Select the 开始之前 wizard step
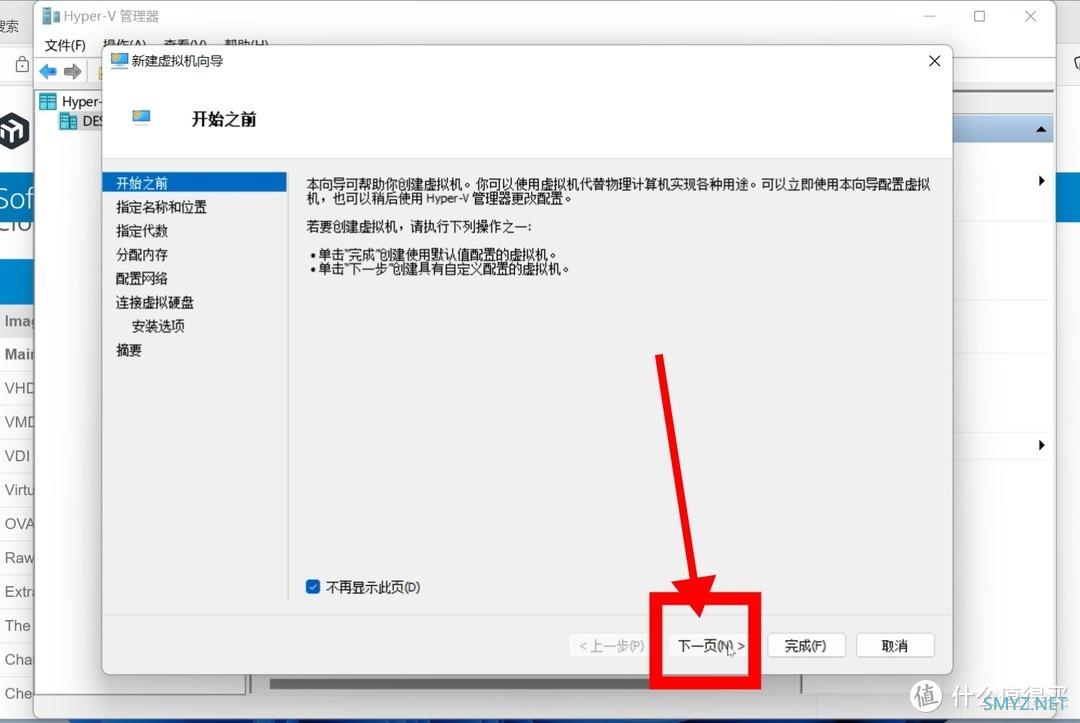 (194, 182)
